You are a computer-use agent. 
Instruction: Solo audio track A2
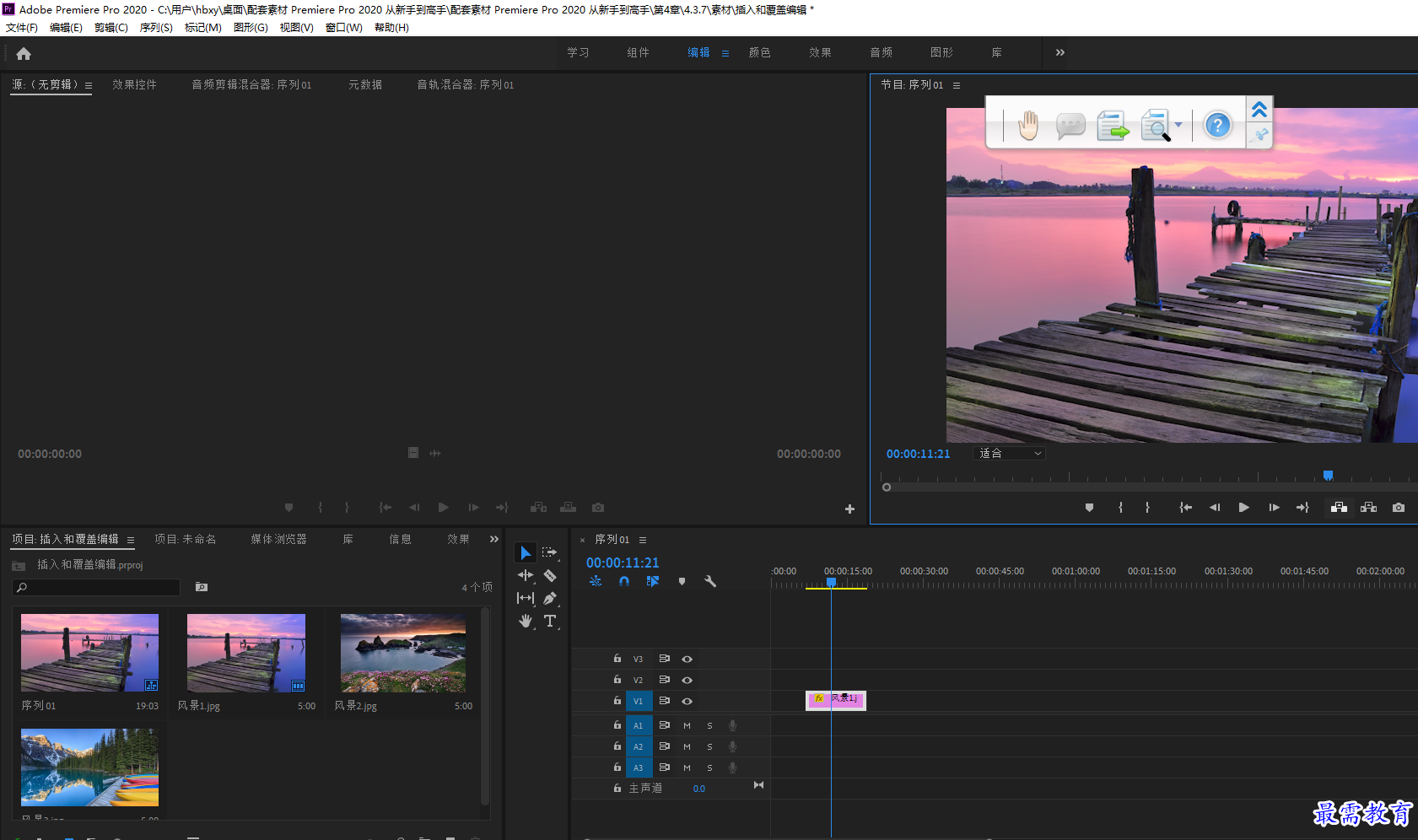(x=709, y=746)
